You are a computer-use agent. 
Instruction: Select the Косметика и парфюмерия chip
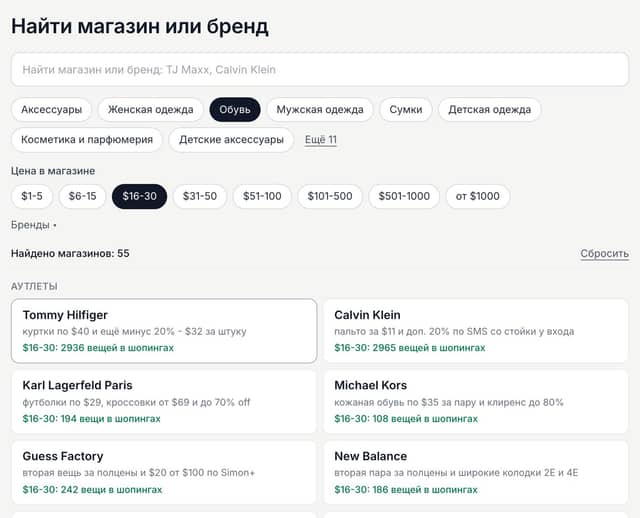pos(87,140)
